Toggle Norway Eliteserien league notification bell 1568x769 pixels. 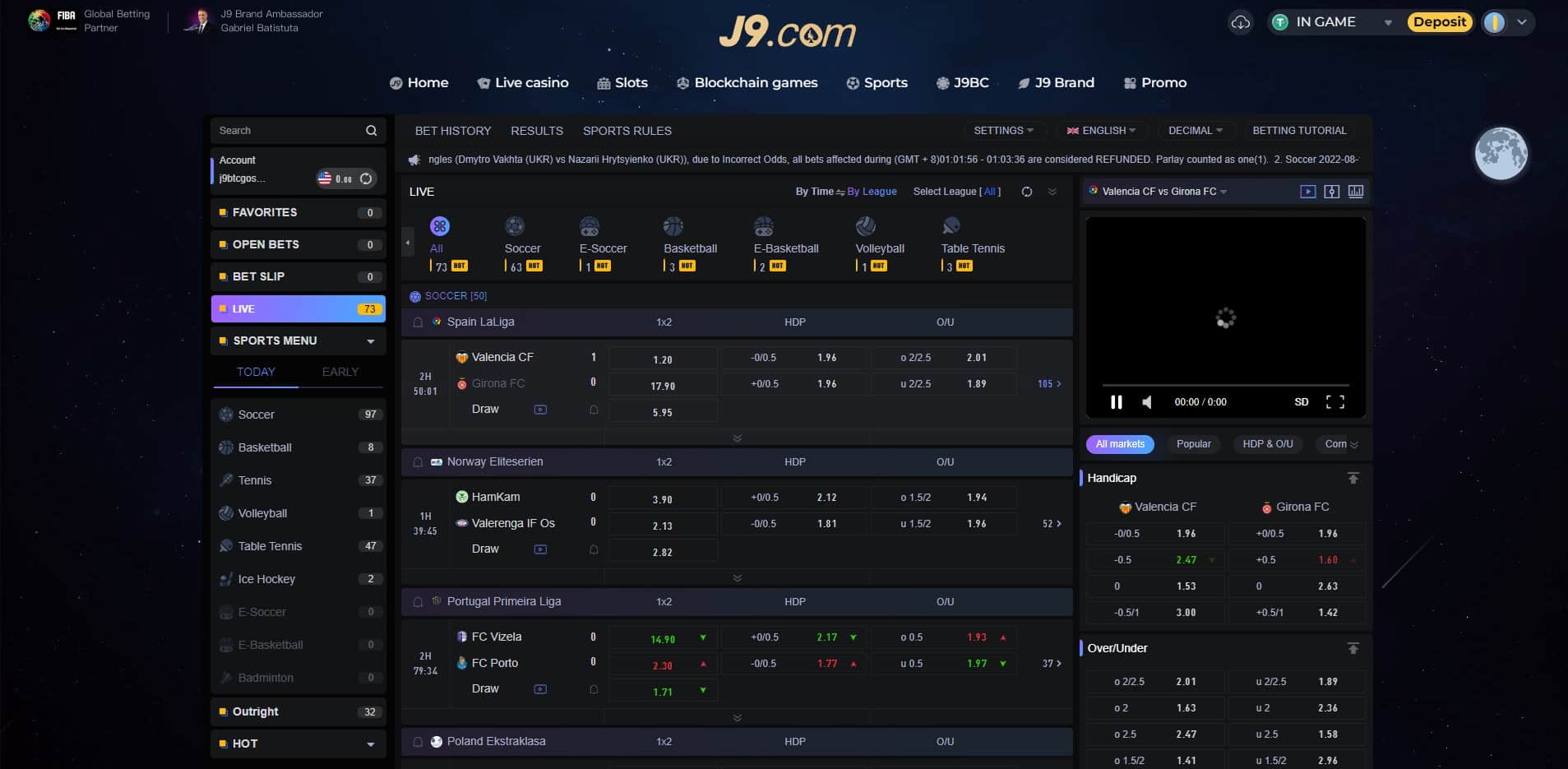[x=418, y=462]
